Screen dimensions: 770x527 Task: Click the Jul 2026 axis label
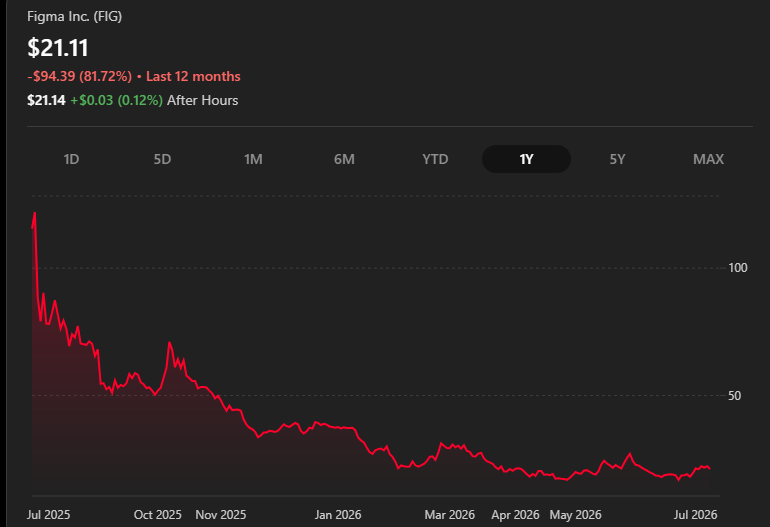pyautogui.click(x=695, y=515)
